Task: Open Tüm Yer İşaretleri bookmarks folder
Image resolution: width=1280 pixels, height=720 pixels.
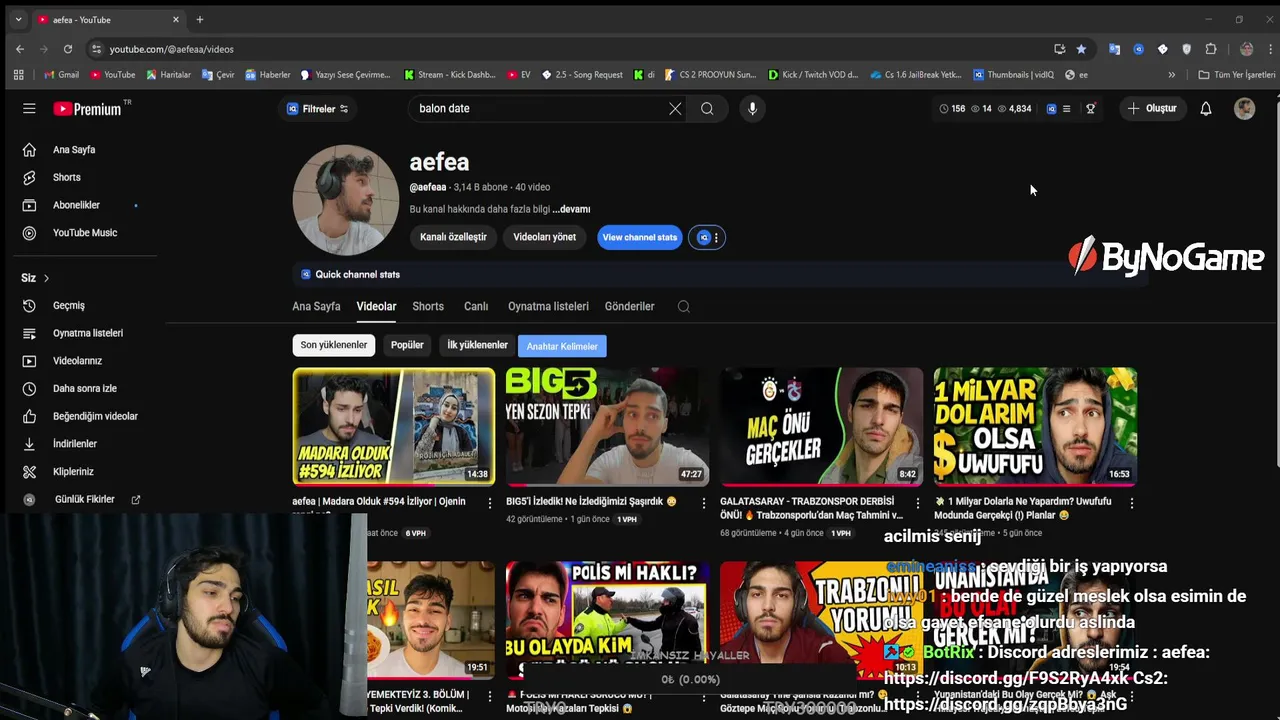Action: tap(1237, 74)
